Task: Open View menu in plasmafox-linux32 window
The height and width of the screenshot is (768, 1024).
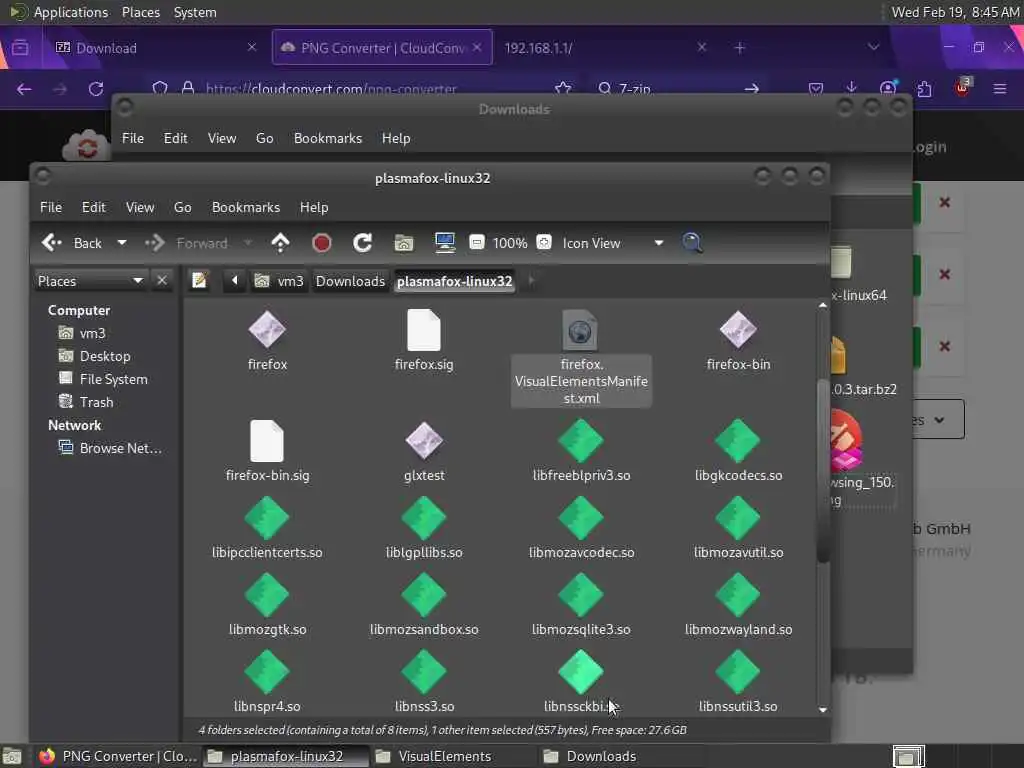Action: pos(140,208)
